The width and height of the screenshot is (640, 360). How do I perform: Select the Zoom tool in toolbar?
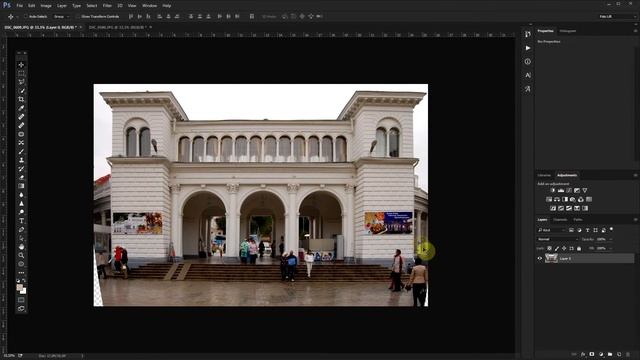(x=21, y=256)
